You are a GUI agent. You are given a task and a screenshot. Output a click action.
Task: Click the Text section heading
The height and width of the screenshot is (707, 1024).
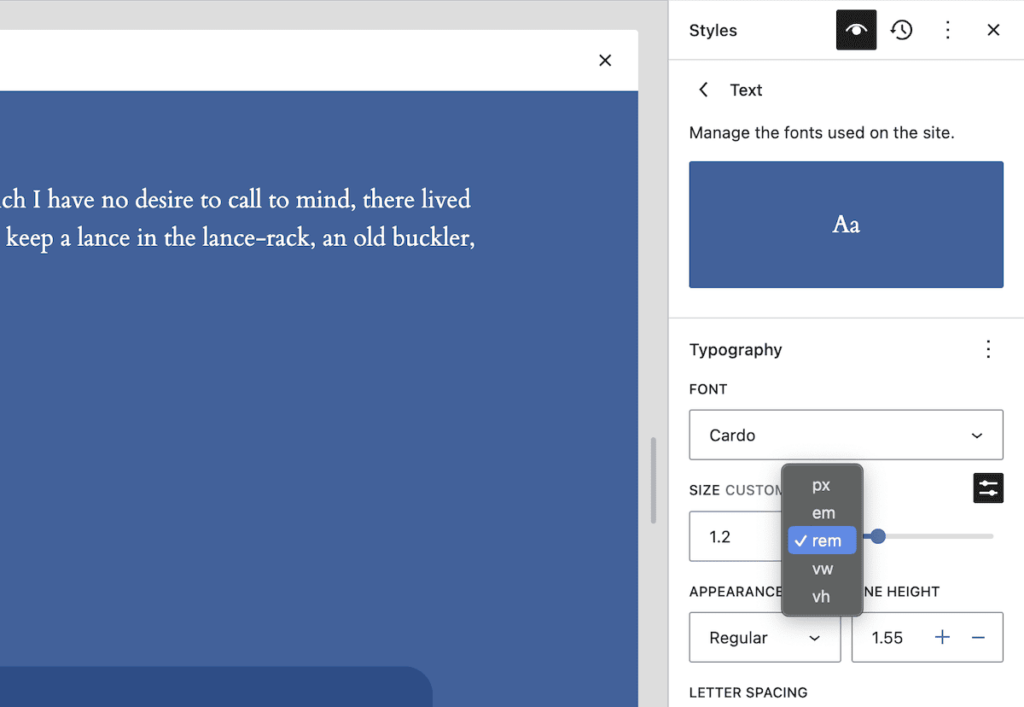745,89
